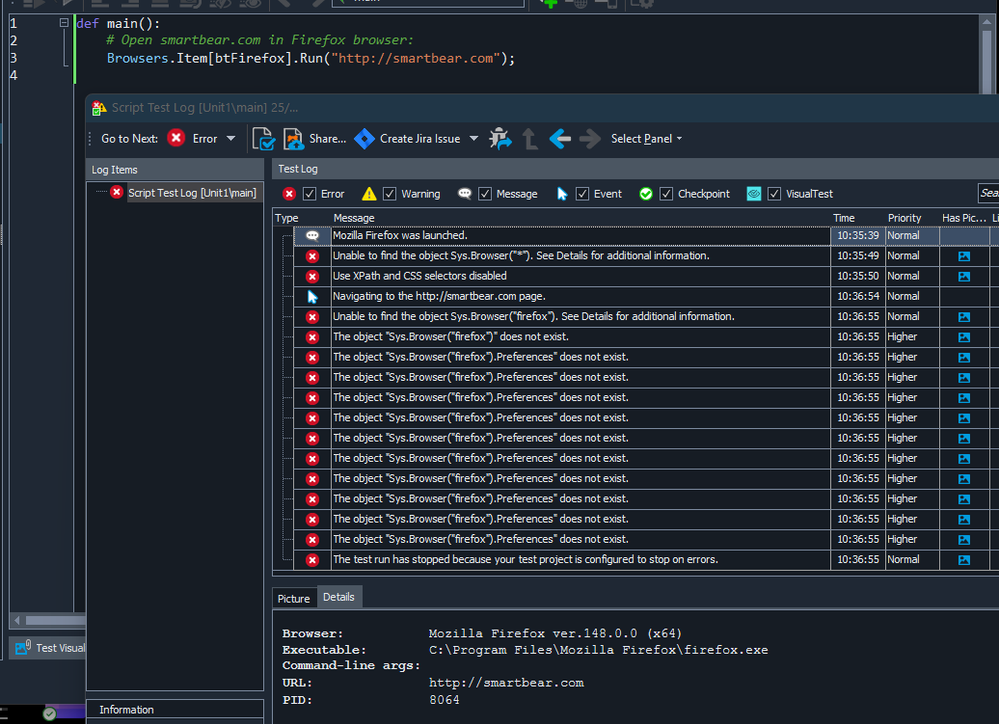The image size is (999, 724).
Task: Switch to the Picture tab
Action: (293, 598)
